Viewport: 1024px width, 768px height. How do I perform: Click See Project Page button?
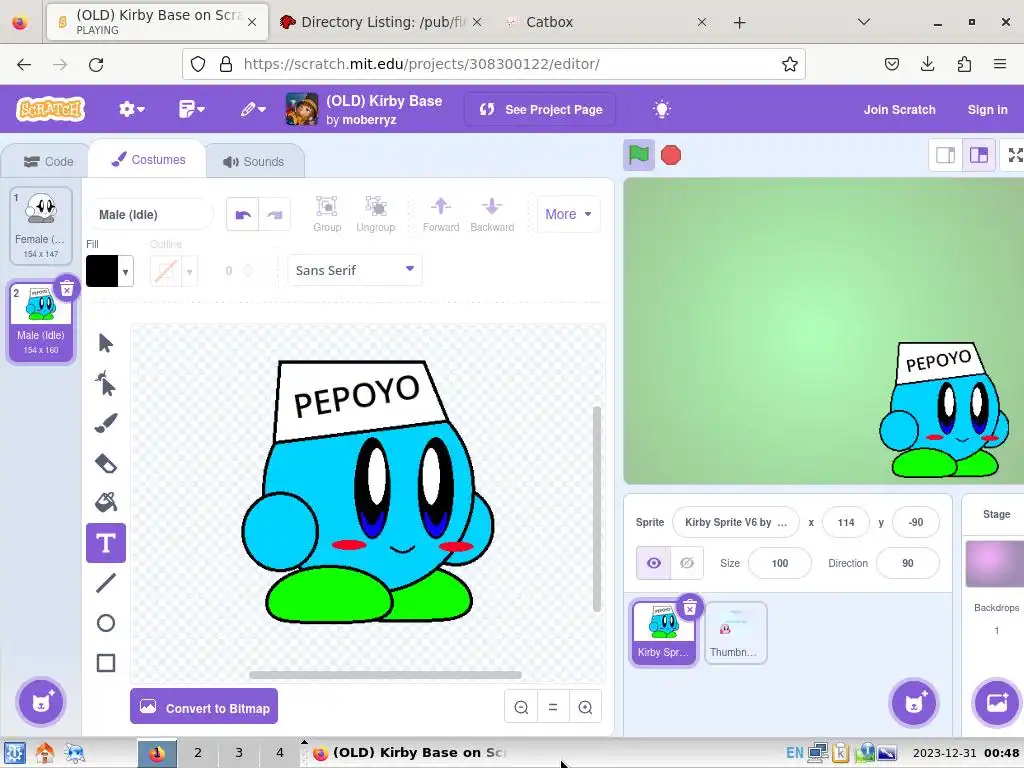[x=541, y=110]
